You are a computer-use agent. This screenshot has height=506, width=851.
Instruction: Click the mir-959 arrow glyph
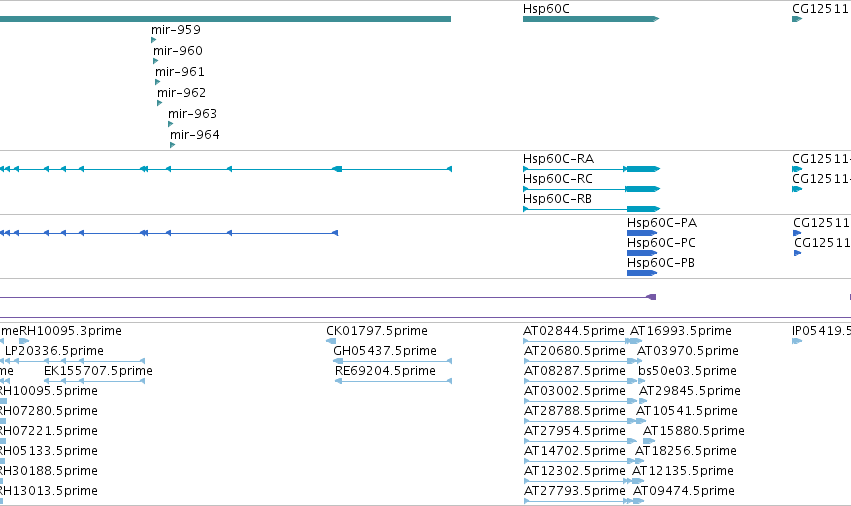point(154,40)
